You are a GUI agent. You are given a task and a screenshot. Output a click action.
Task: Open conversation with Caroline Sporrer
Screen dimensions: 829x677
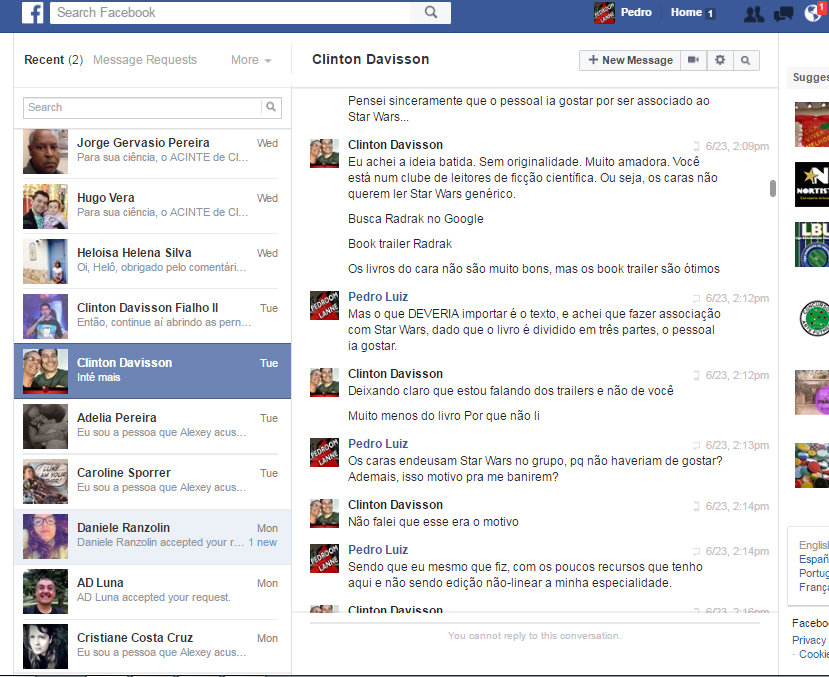tap(152, 481)
